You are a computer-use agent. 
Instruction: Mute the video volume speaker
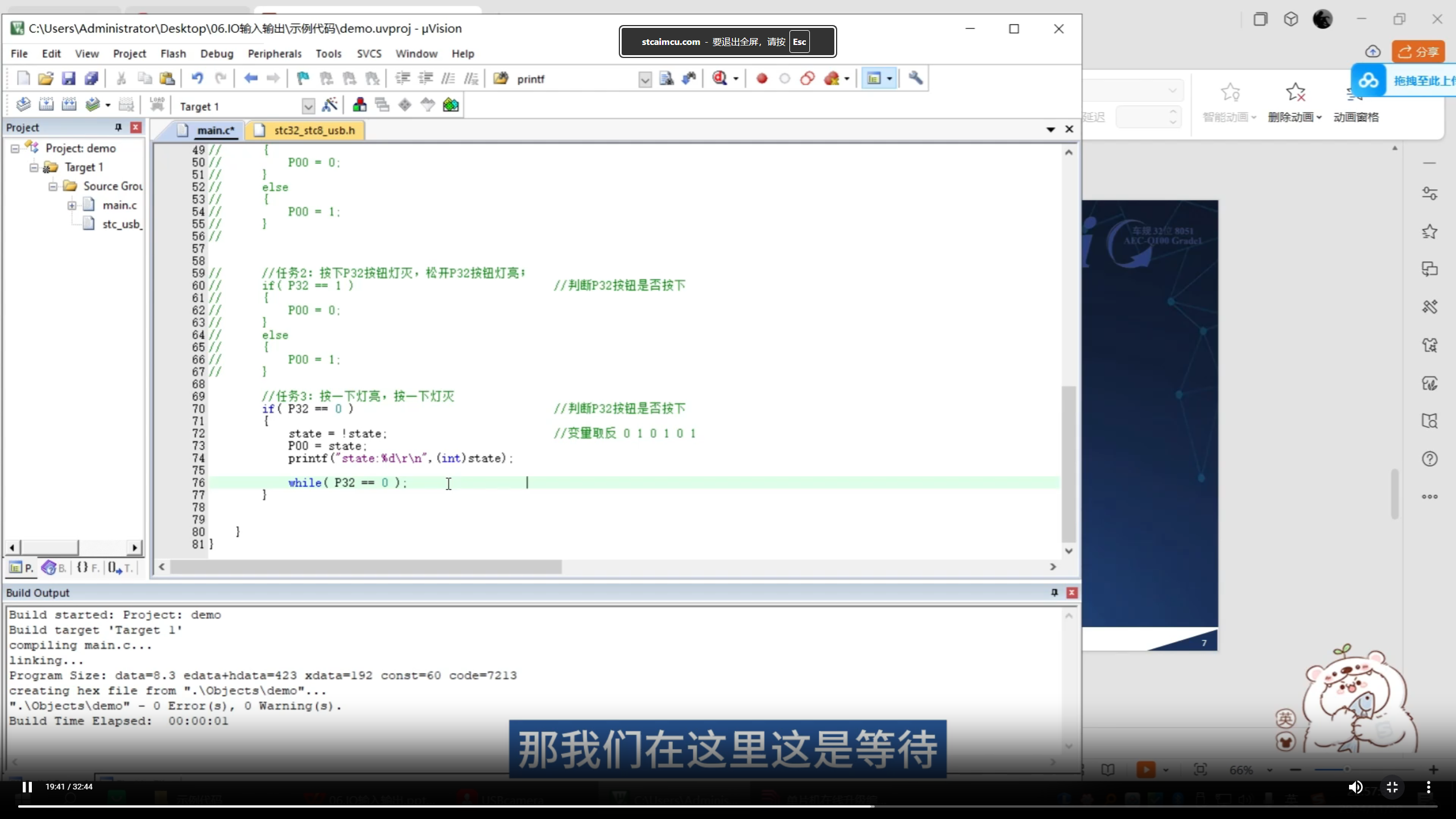click(x=1355, y=787)
